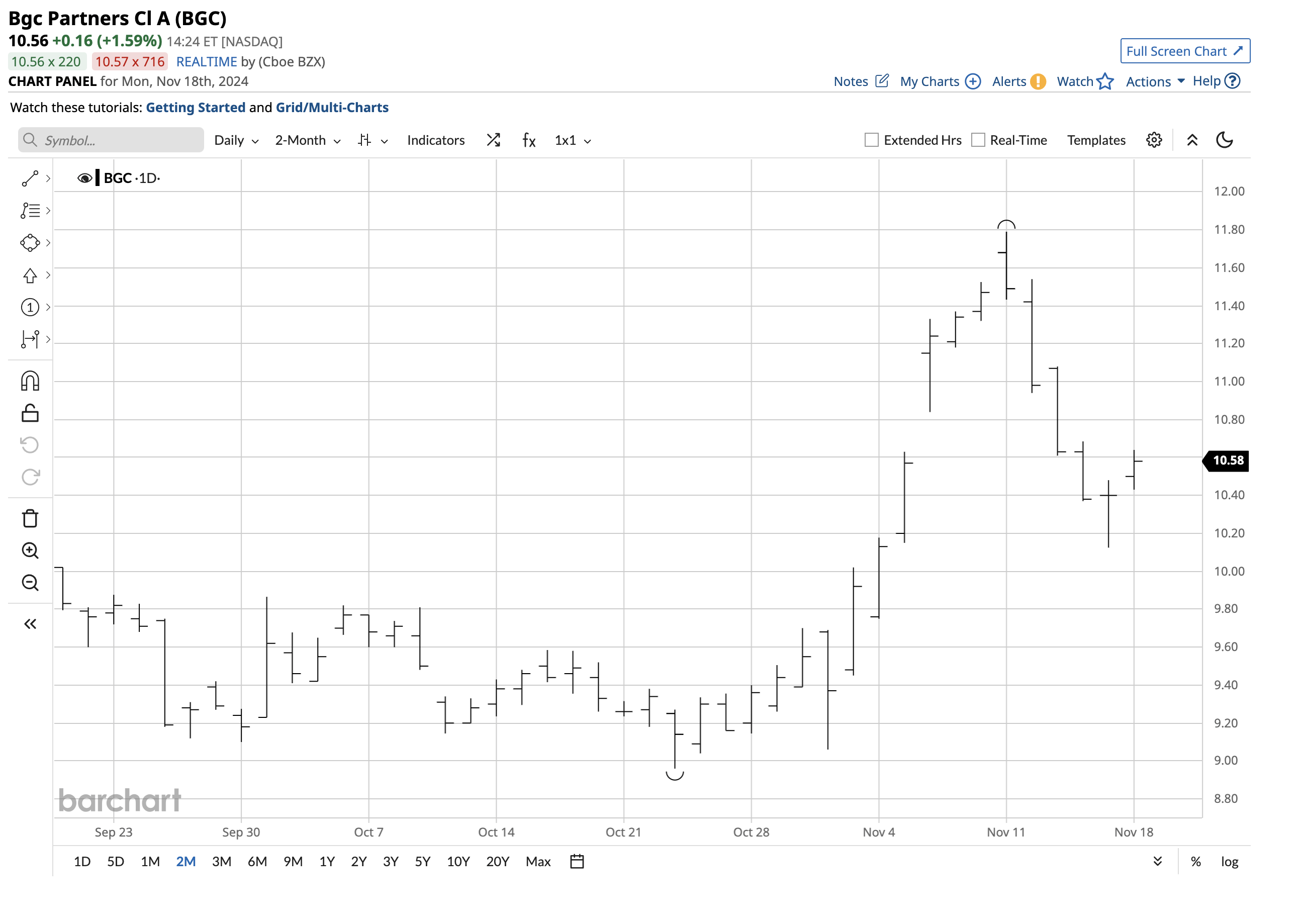Select the trend line drawing tool

[30, 178]
